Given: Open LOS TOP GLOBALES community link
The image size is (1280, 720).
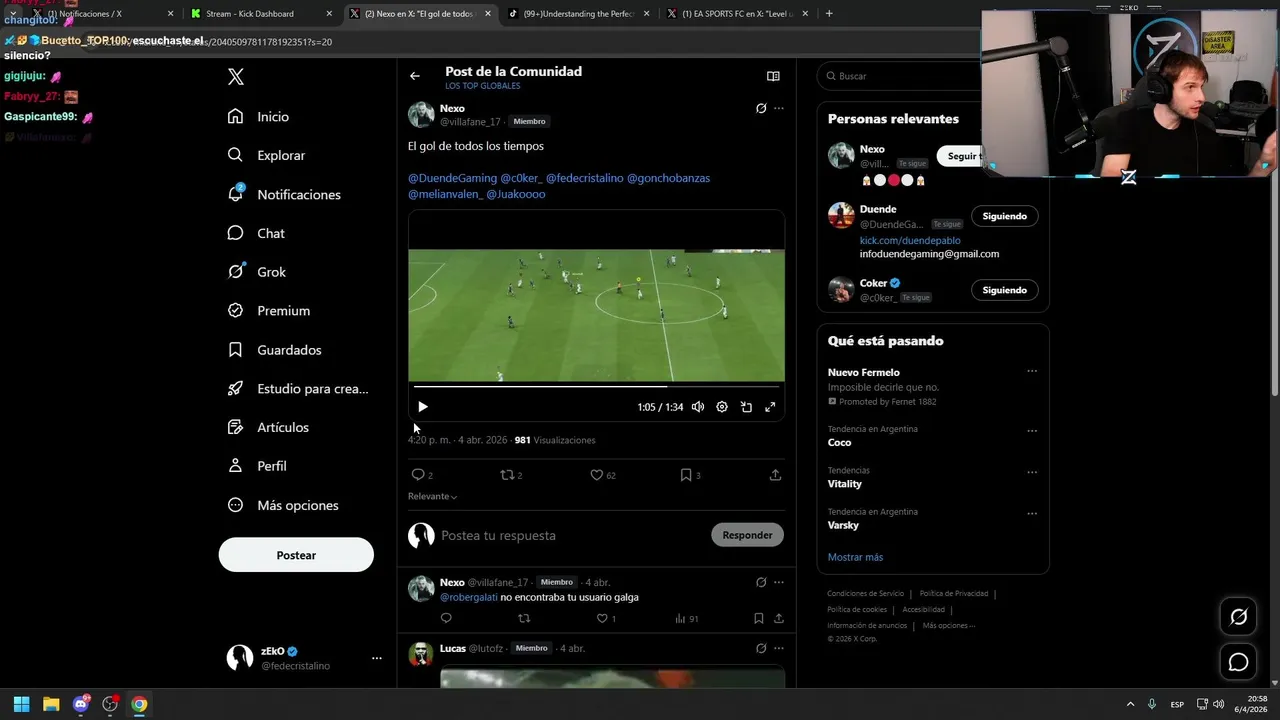Looking at the screenshot, I should 482,86.
